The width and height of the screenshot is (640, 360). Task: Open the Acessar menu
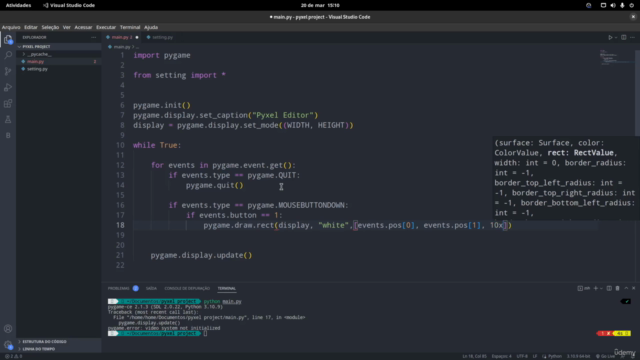pos(83,27)
